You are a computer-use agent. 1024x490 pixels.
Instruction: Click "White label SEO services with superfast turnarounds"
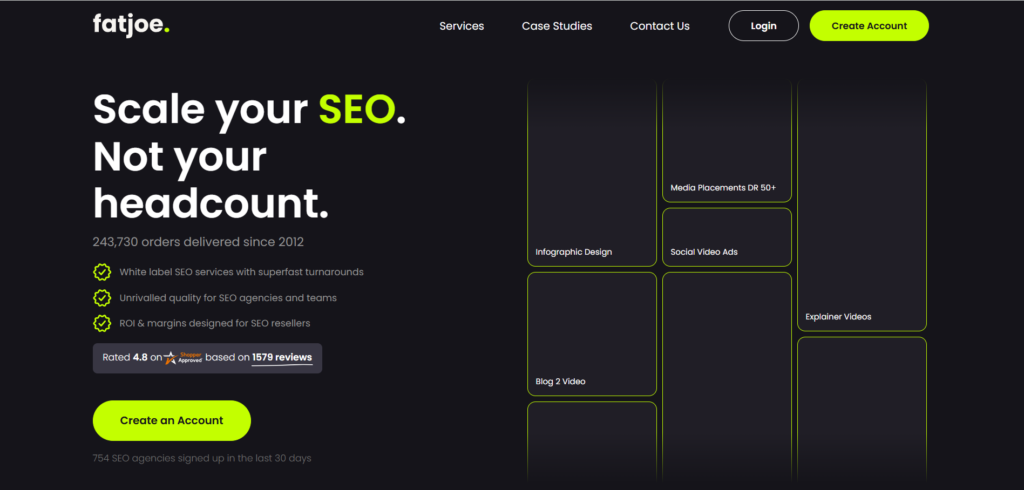tap(241, 272)
